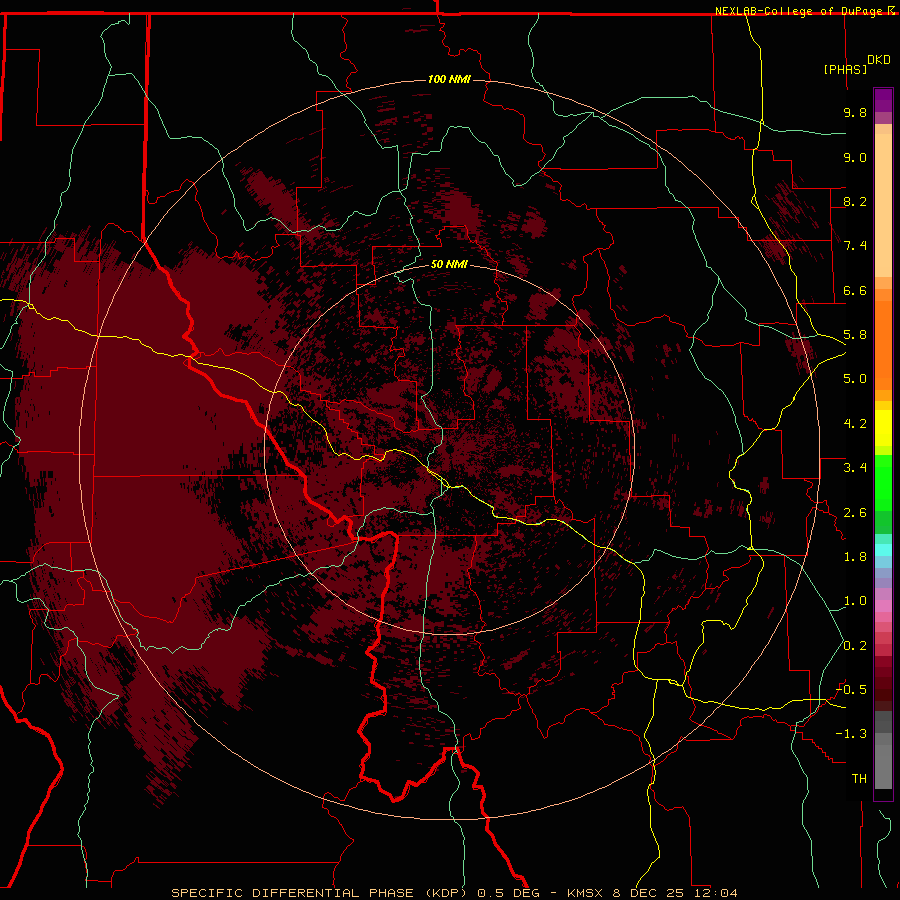This screenshot has width=900, height=900.
Task: Click the TH threshold legend label
Action: tap(859, 779)
